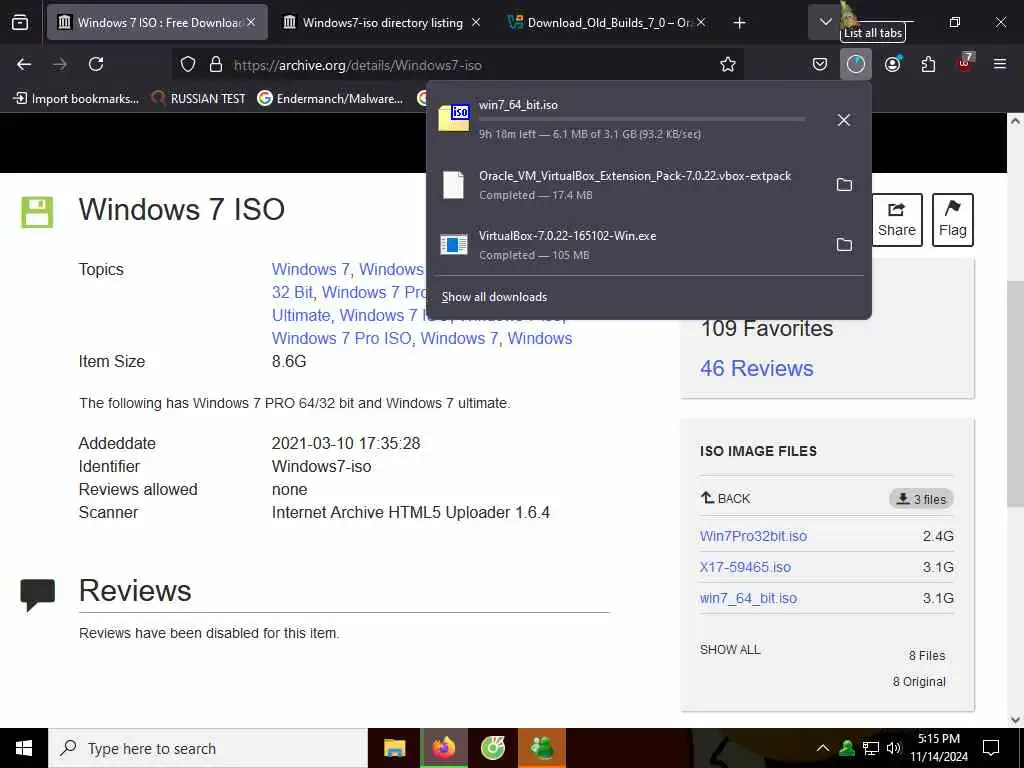Click the archive.org URL address field
The image size is (1024, 768).
pos(457,65)
